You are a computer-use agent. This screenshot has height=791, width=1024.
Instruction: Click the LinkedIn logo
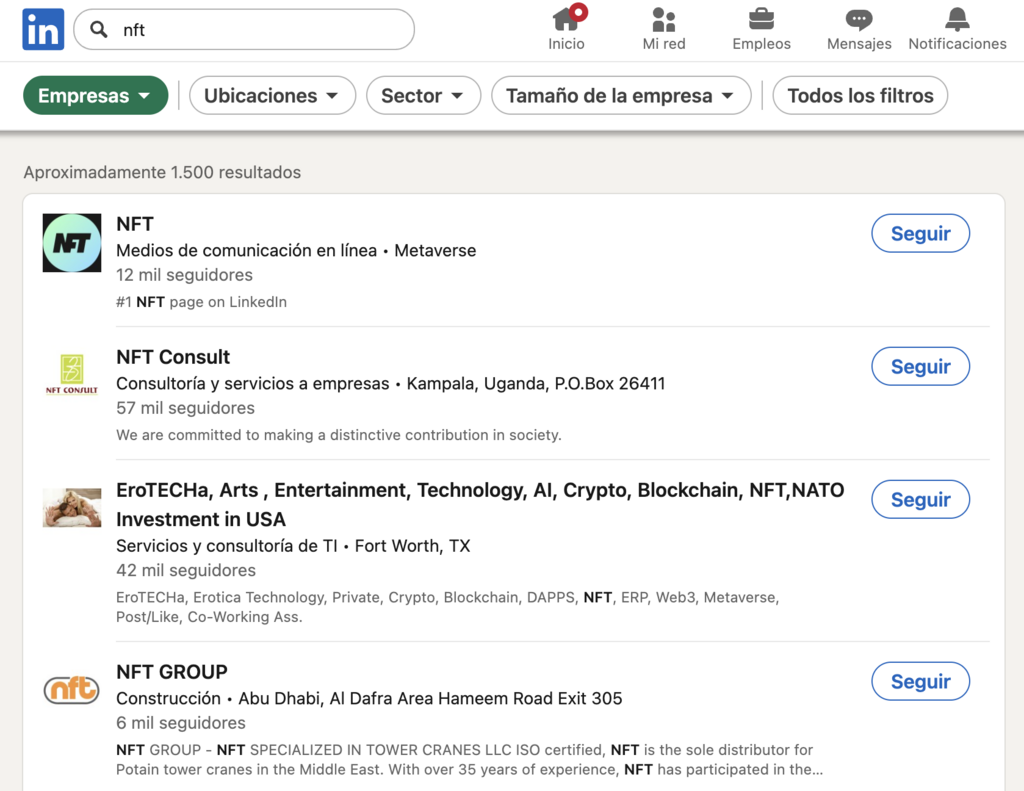42,29
